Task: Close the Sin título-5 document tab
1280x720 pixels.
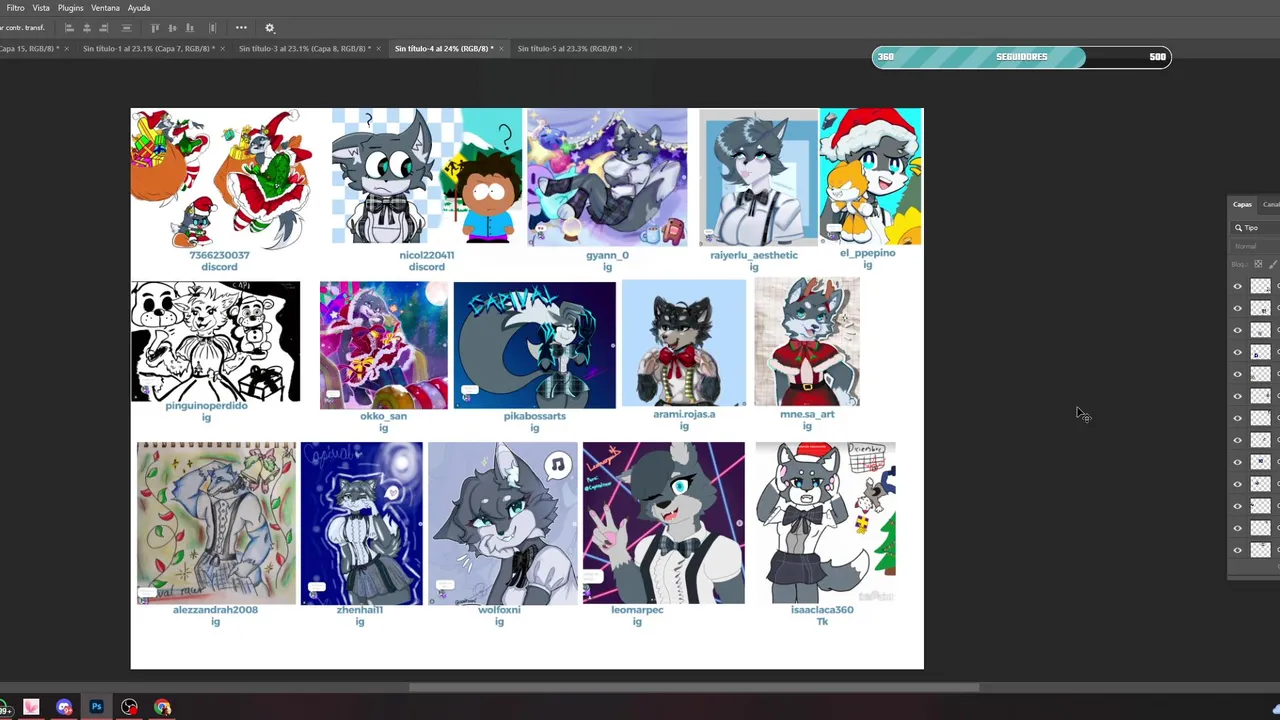Action: [630, 48]
